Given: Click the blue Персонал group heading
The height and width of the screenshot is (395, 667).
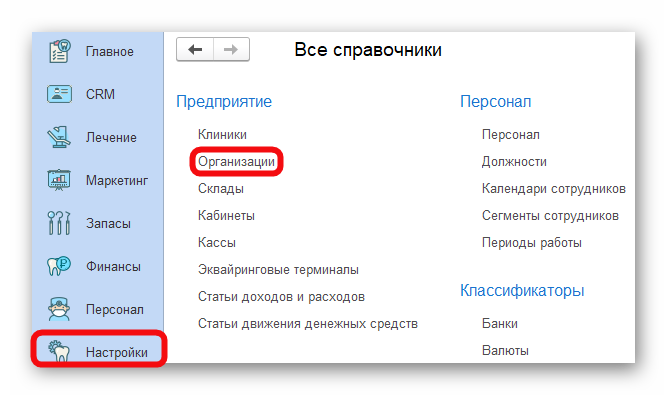Looking at the screenshot, I should click(x=496, y=102).
